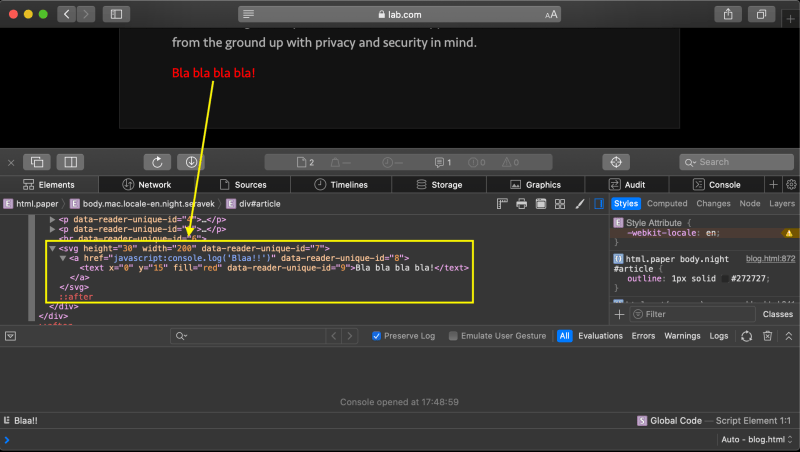The width and height of the screenshot is (800, 452).
Task: Show all tabs overview button
Action: (x=761, y=14)
